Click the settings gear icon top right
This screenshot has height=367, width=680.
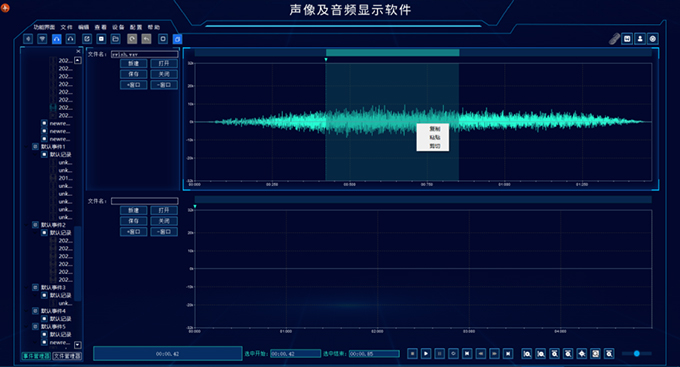click(x=653, y=39)
